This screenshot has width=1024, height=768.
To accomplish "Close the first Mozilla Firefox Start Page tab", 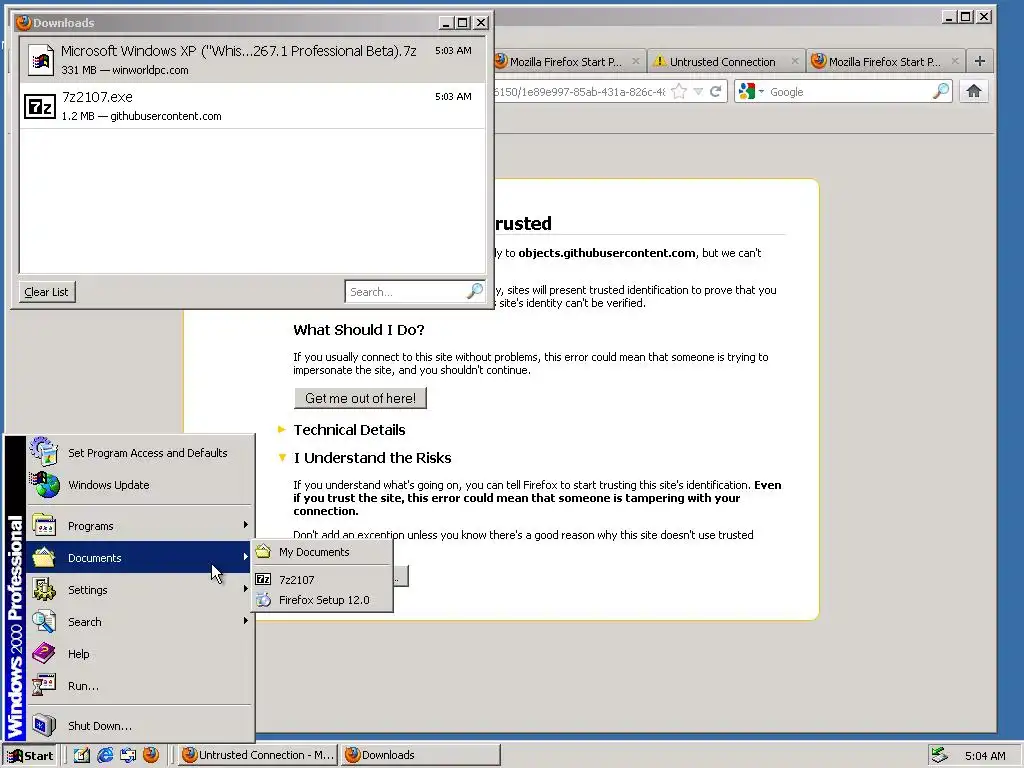I will coord(635,61).
